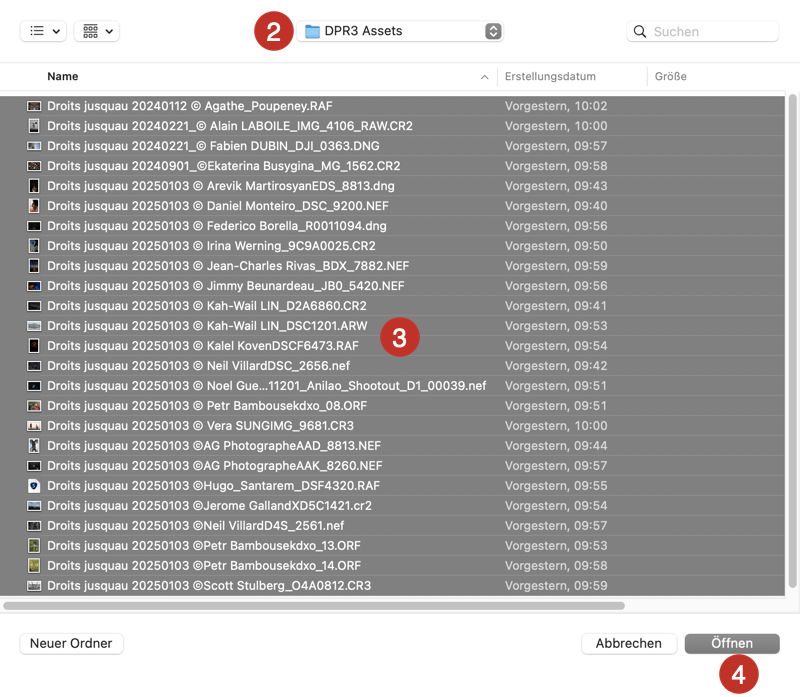Screen dimensions: 800x697
Task: Open the list view options dropdown
Action: tap(43, 31)
